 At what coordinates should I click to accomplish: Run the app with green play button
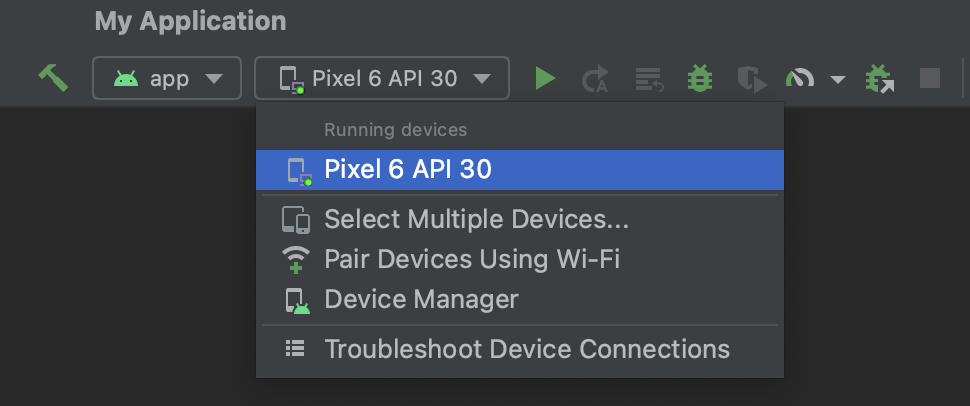pyautogui.click(x=545, y=78)
